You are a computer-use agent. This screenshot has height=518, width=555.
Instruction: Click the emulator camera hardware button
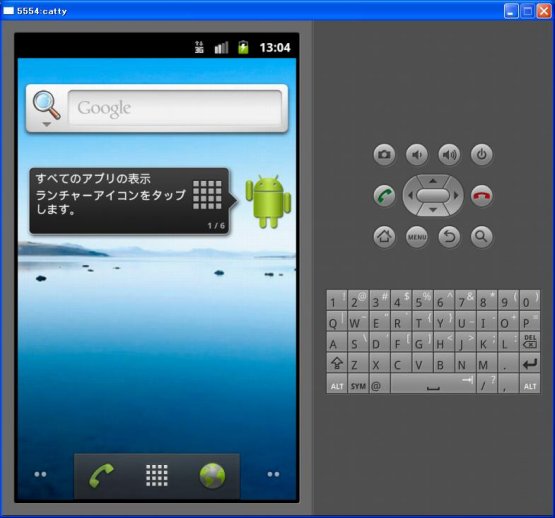(x=384, y=155)
